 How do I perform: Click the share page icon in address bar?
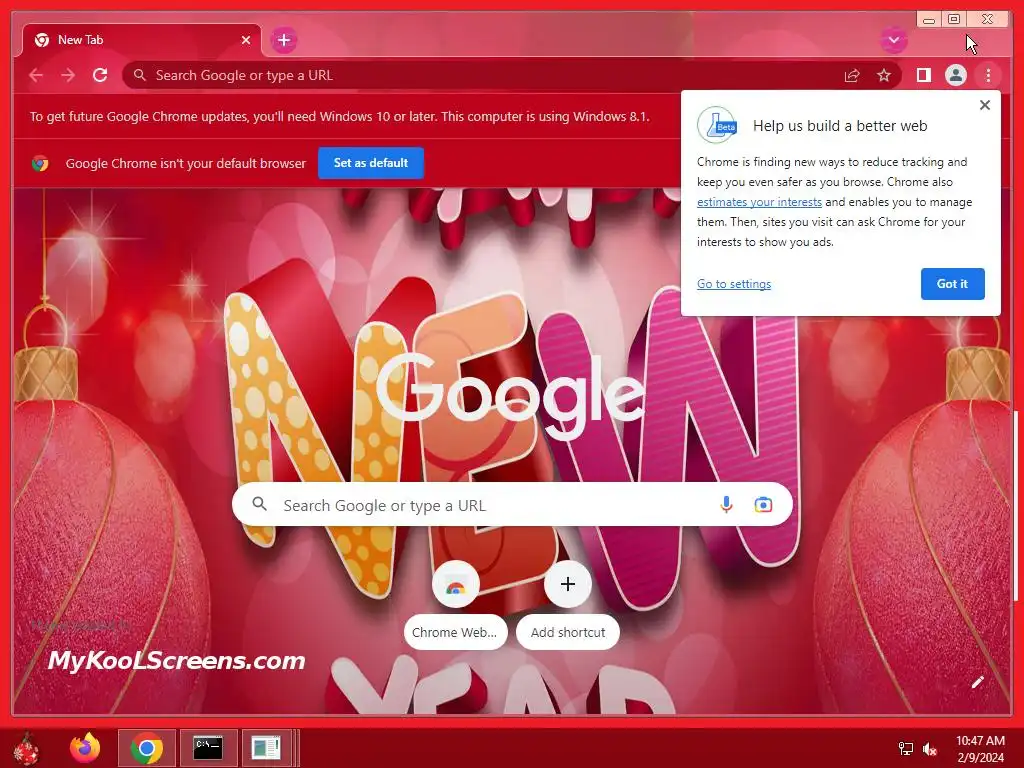[x=852, y=76]
